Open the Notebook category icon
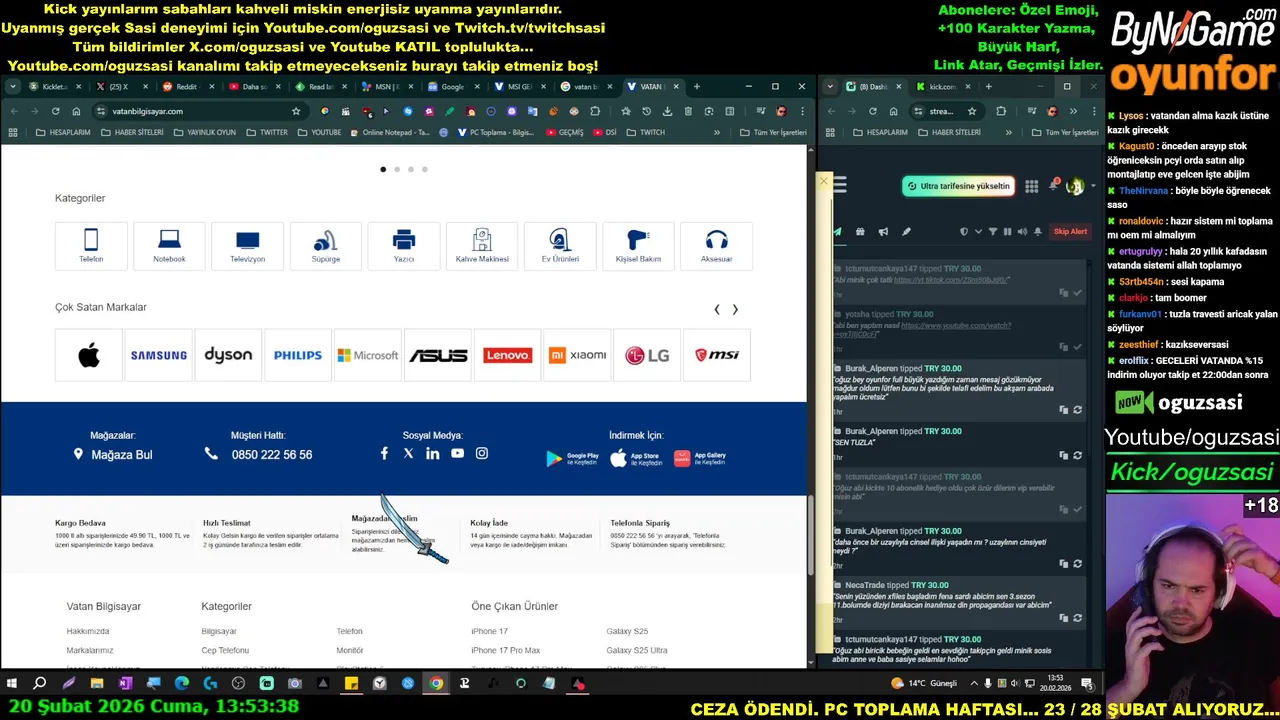The height and width of the screenshot is (720, 1280). [169, 245]
